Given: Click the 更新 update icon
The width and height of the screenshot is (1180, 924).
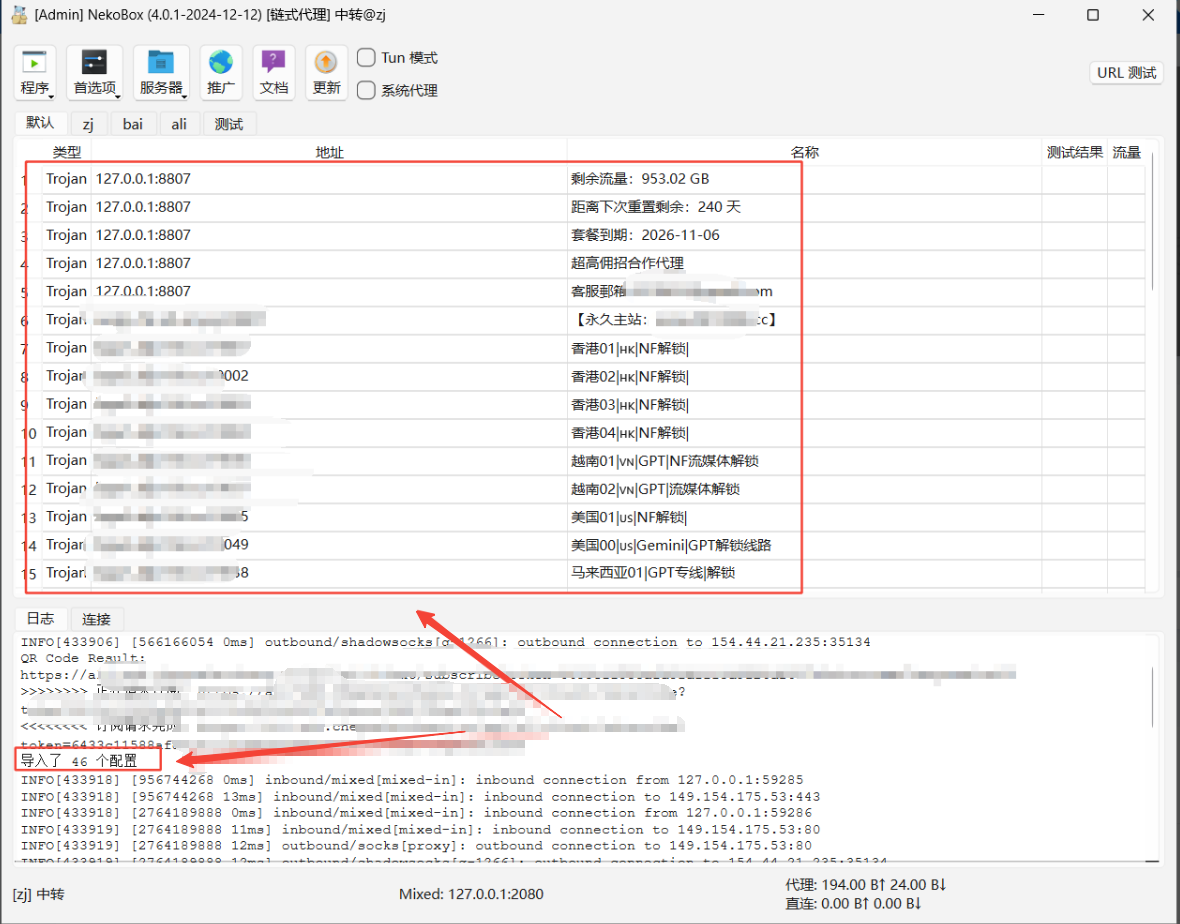Looking at the screenshot, I should (326, 63).
